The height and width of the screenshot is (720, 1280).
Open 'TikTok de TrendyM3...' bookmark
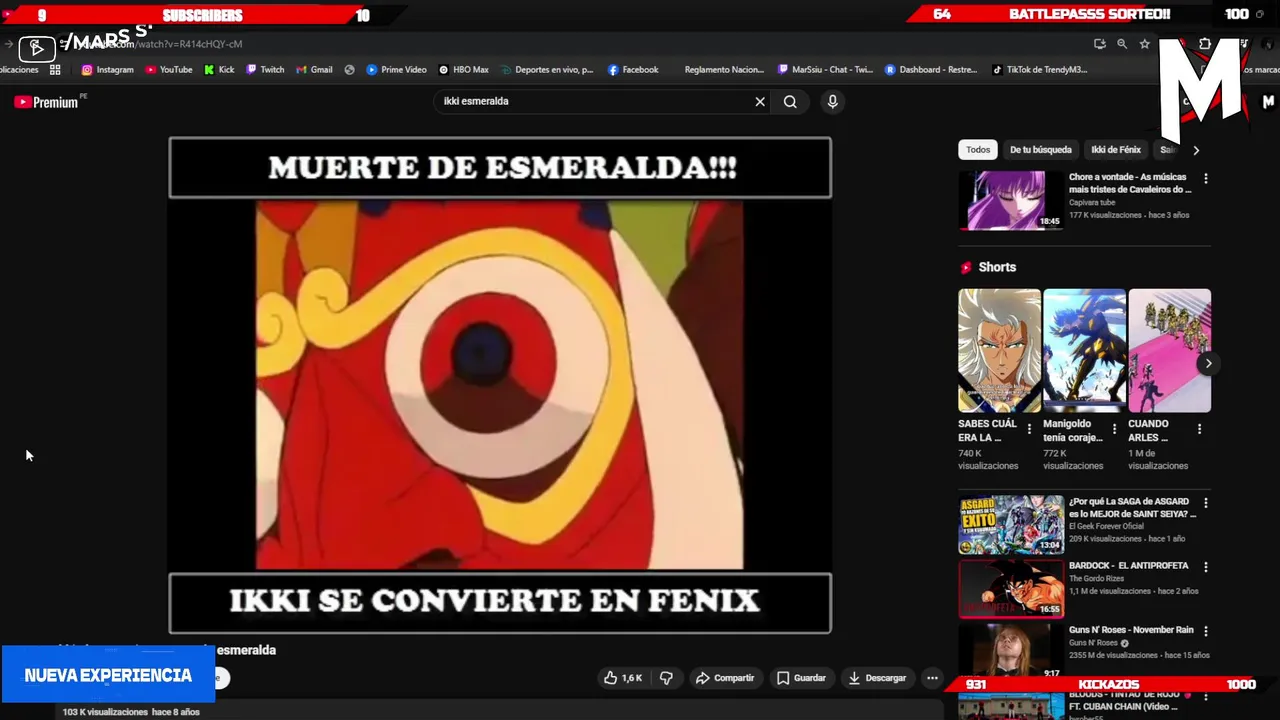click(1039, 70)
